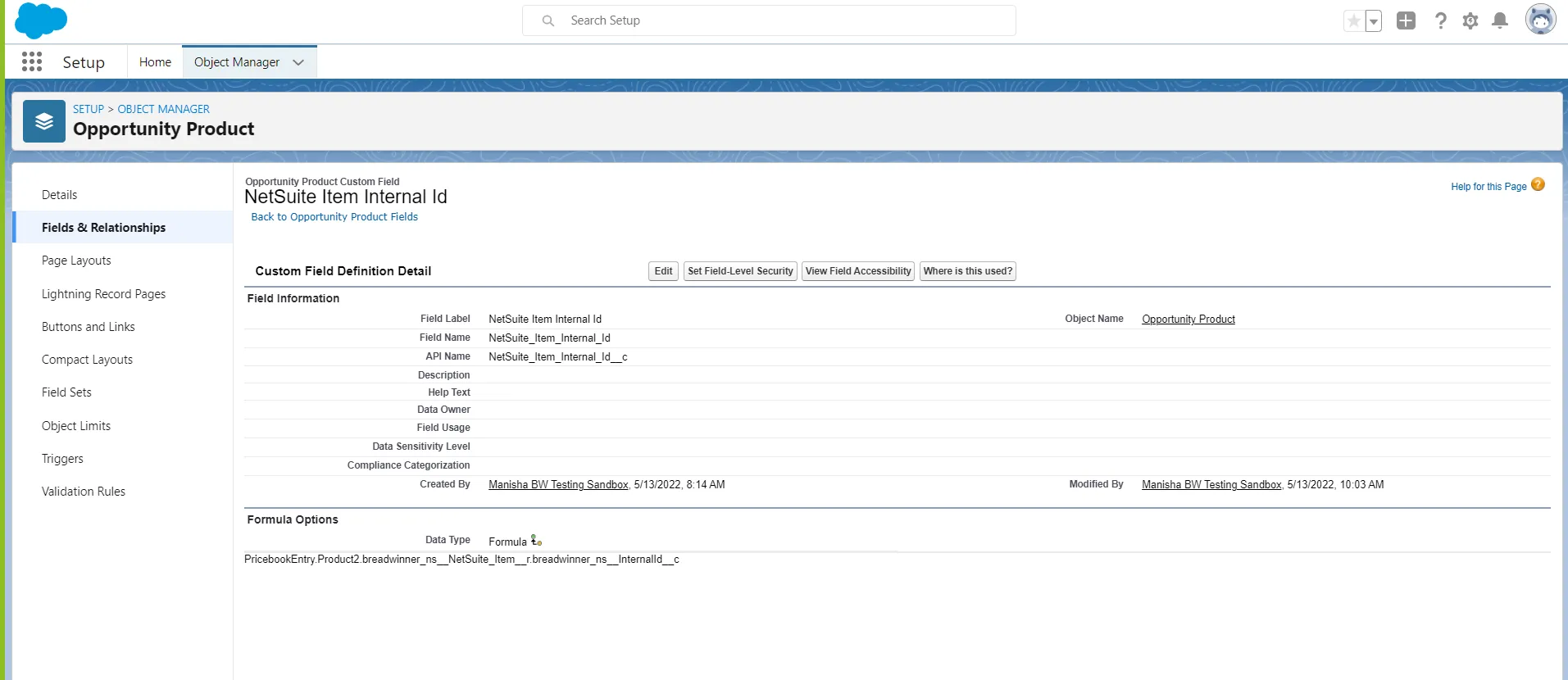Open the favorites list dropdown arrow
Image resolution: width=1568 pixels, height=680 pixels.
pos(1374,20)
